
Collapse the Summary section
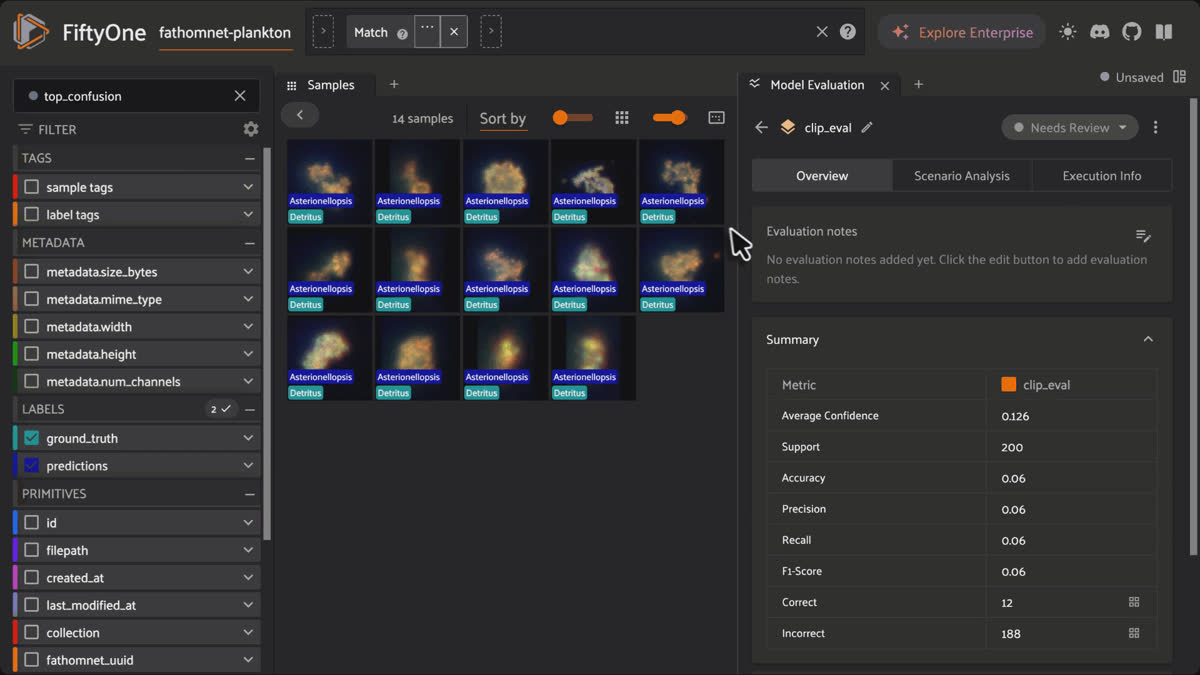pyautogui.click(x=1148, y=340)
